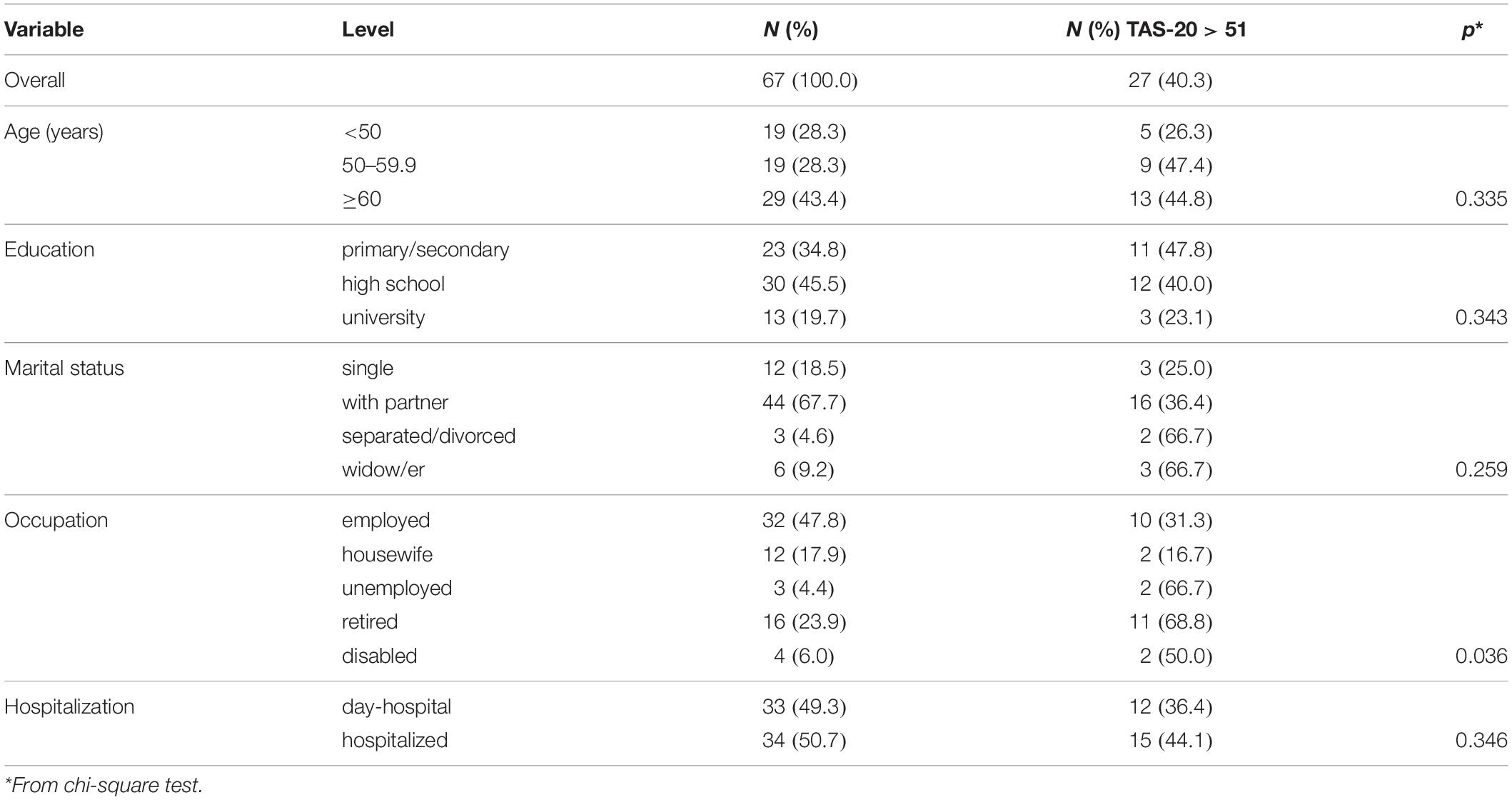This screenshot has width=1512, height=800.
Task: Select the housewife occupation level
Action: [x=387, y=554]
